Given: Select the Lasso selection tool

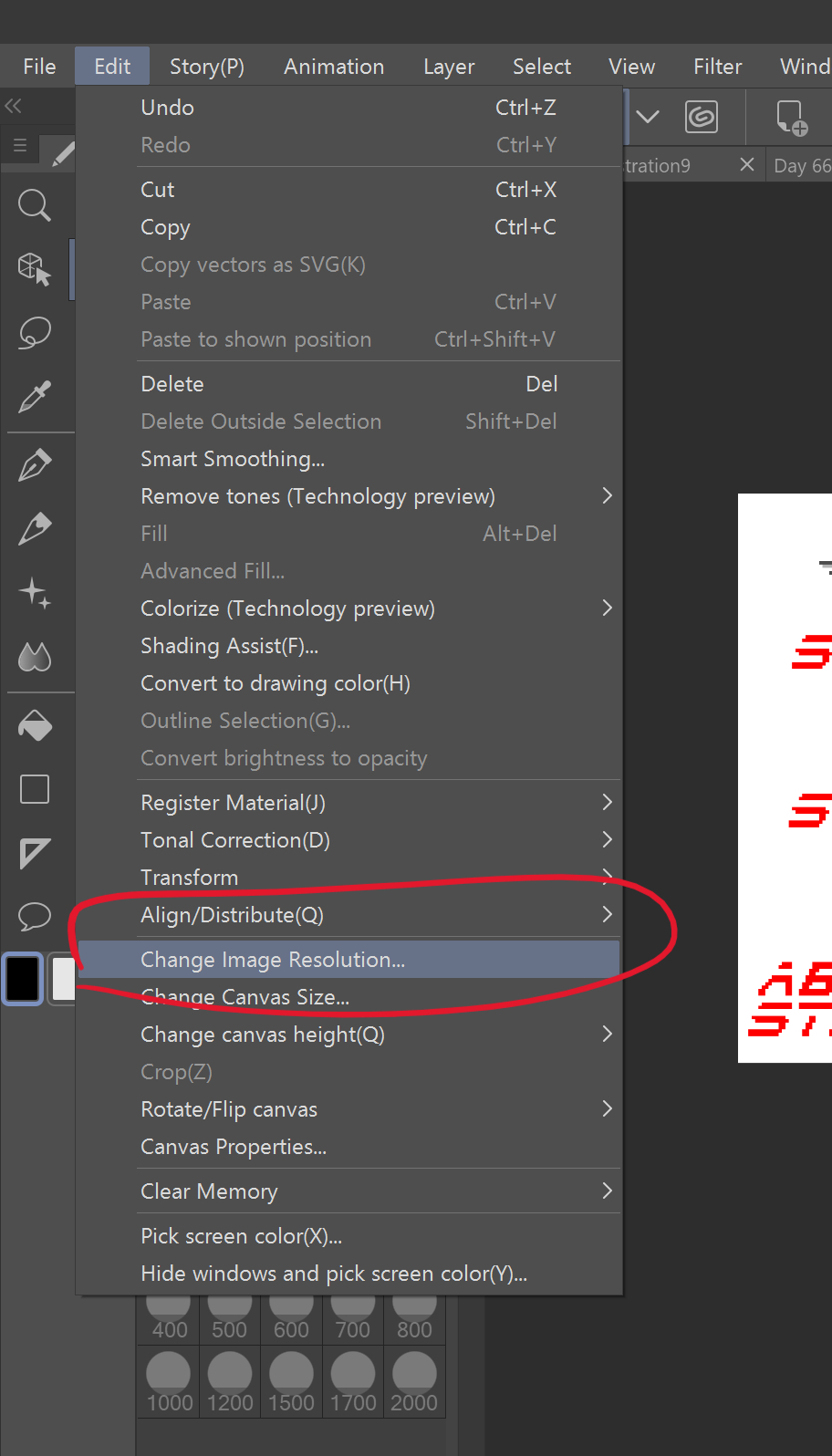Looking at the screenshot, I should [x=34, y=333].
